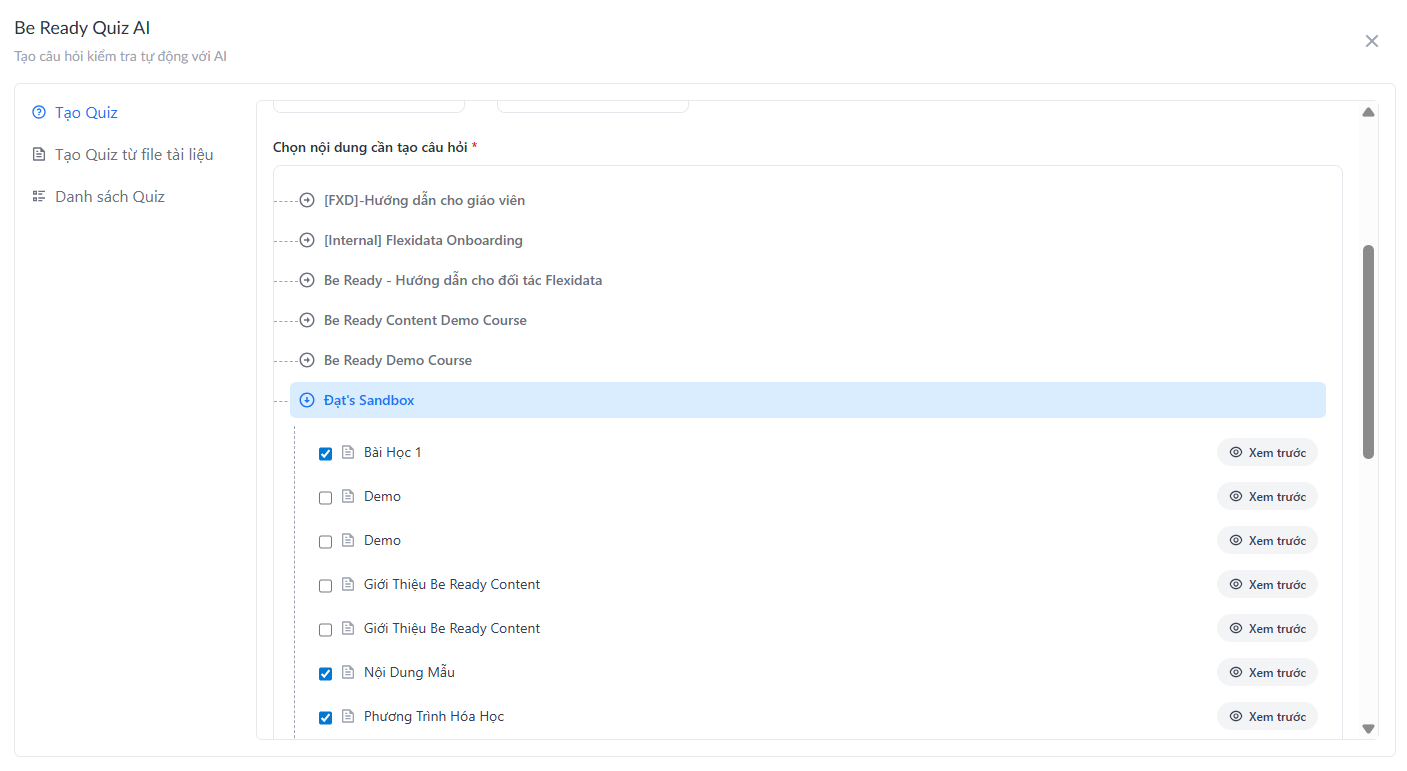Select the [FXD]-Hướng dẫn cho giáo viên label

pos(424,200)
